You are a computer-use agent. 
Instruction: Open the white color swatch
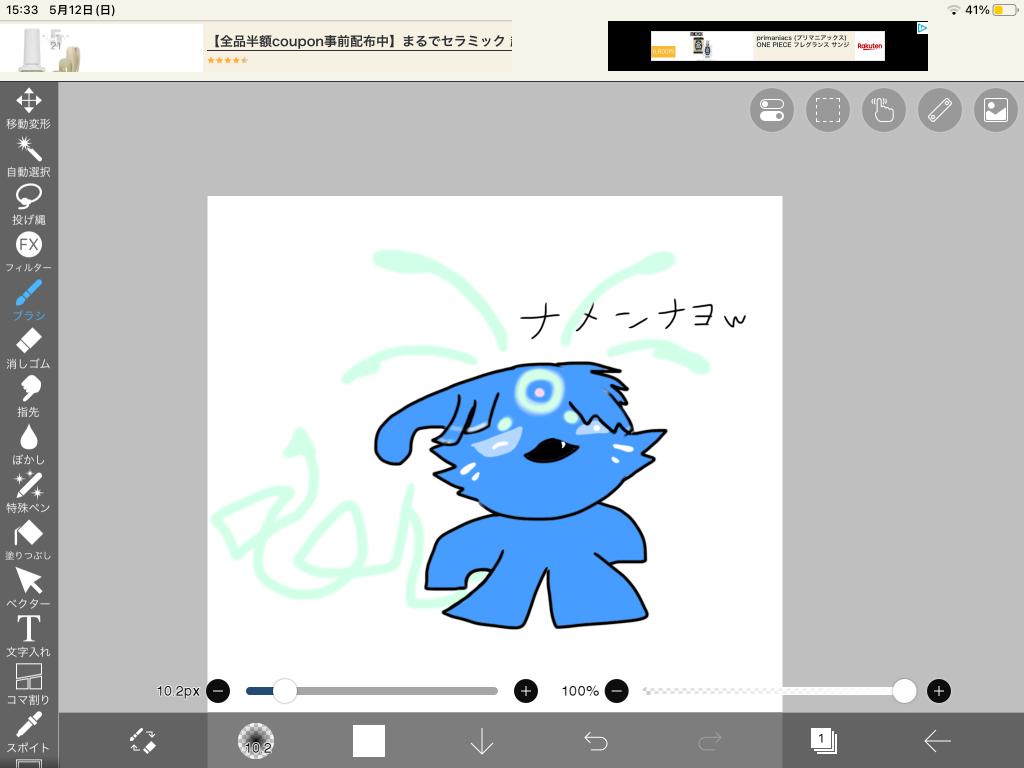pyautogui.click(x=369, y=741)
